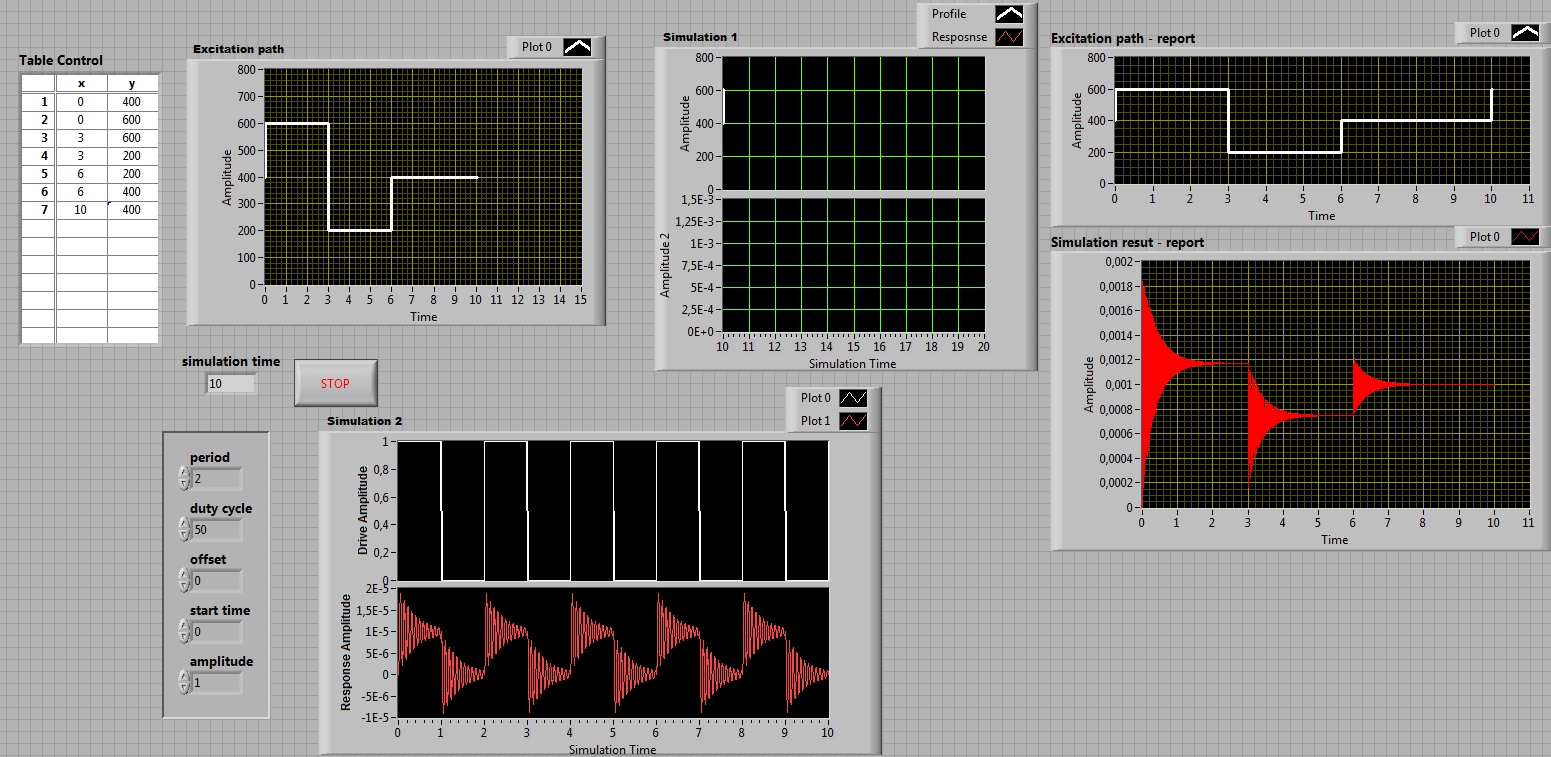Click the Excitation path graph plot area
1551x757 pixels.
[x=422, y=177]
